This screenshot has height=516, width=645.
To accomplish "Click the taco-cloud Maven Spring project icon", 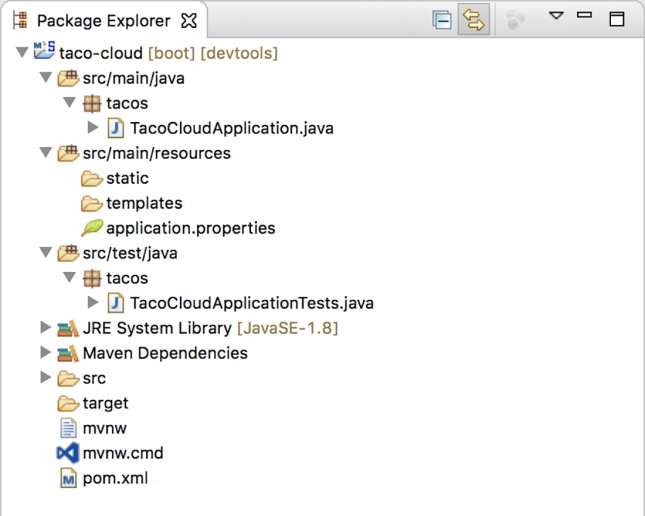I will click(44, 50).
